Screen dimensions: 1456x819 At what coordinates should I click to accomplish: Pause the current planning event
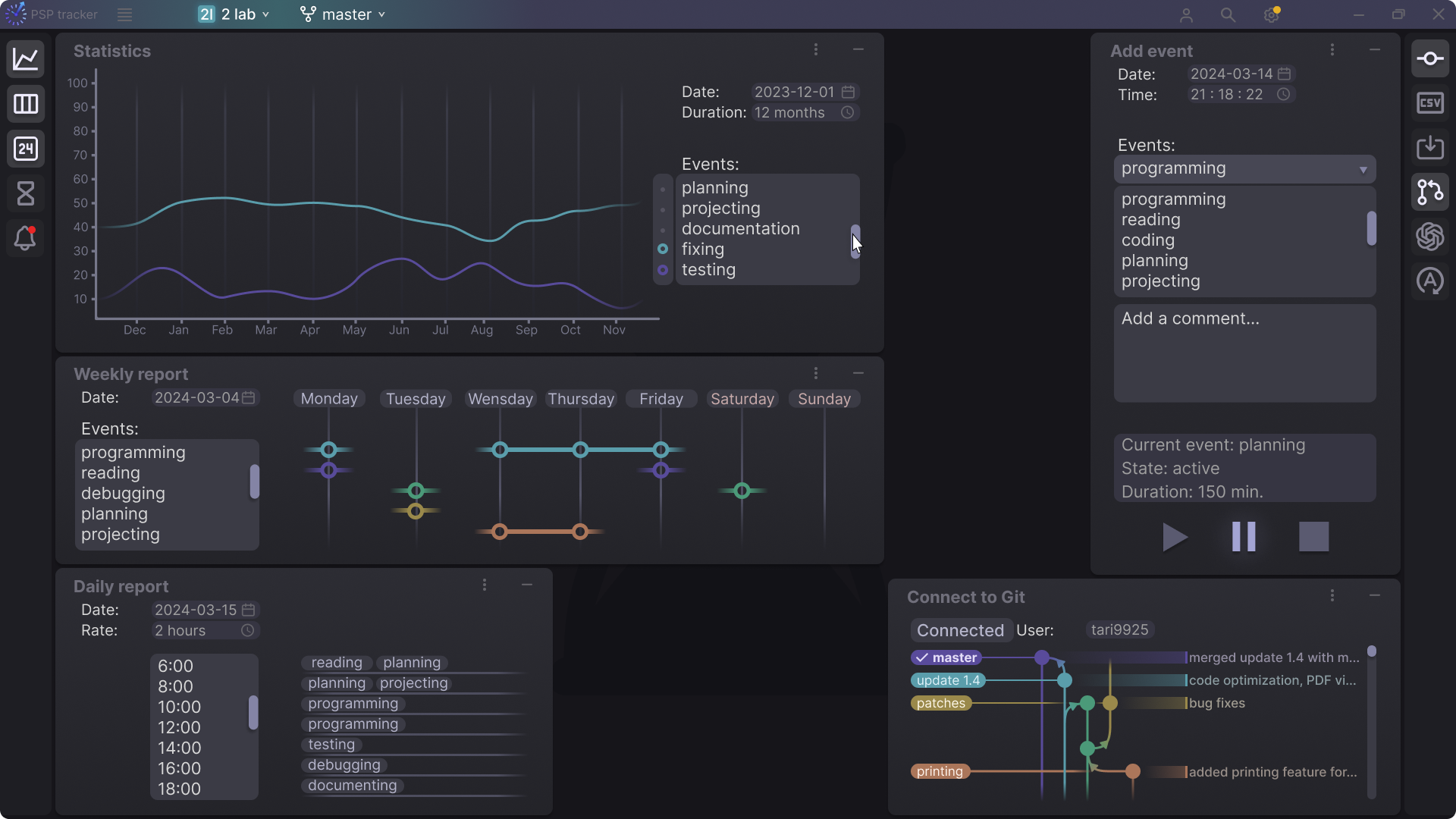(x=1244, y=537)
